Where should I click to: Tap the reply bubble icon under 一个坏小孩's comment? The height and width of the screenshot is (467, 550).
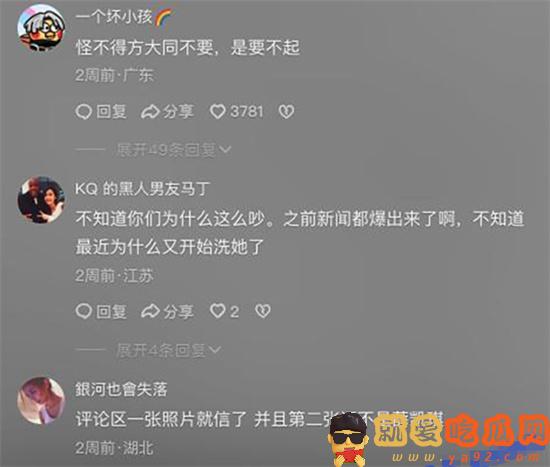(83, 112)
